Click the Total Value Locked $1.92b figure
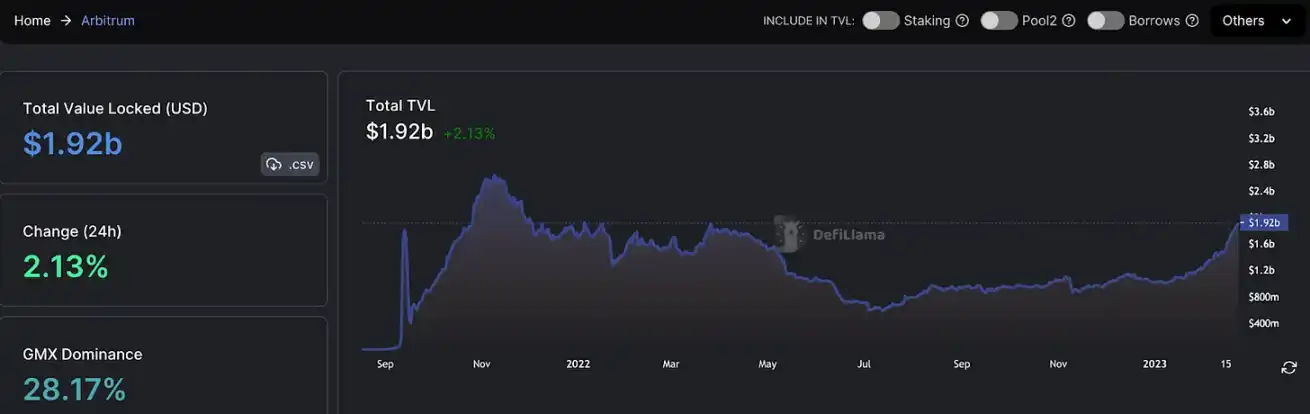Viewport: 1310px width, 414px height. [x=73, y=144]
